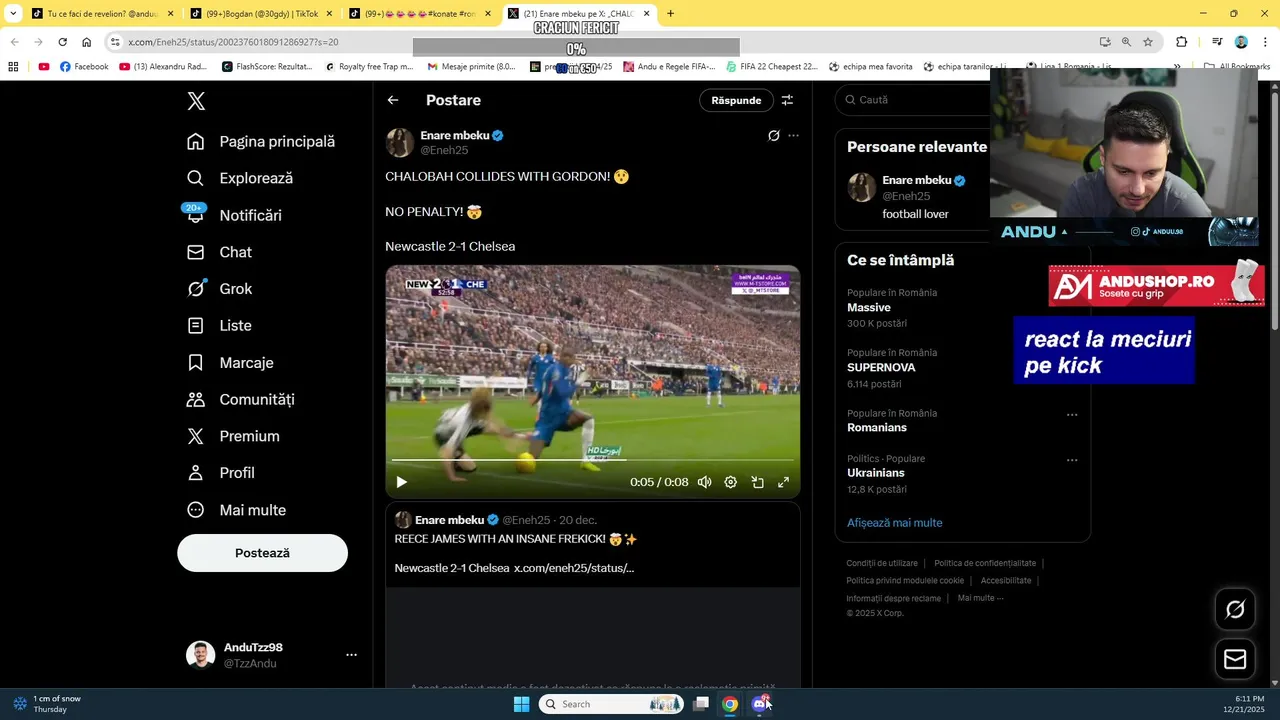Viewport: 1280px width, 720px height.
Task: Open browser extensions puzzle icon
Action: (1182, 42)
